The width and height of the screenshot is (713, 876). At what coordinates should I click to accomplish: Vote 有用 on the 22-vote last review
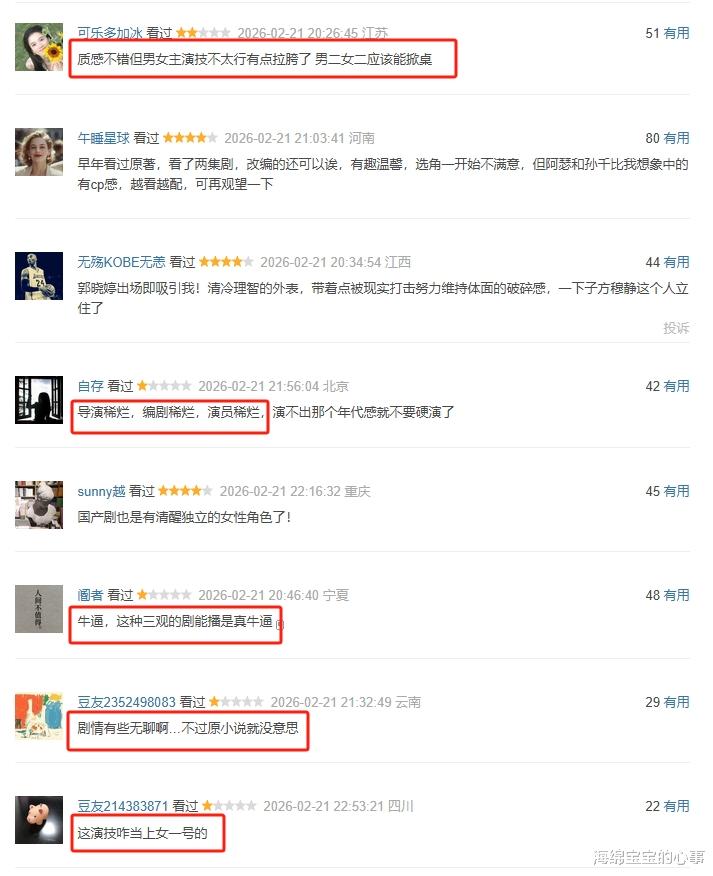(x=676, y=806)
